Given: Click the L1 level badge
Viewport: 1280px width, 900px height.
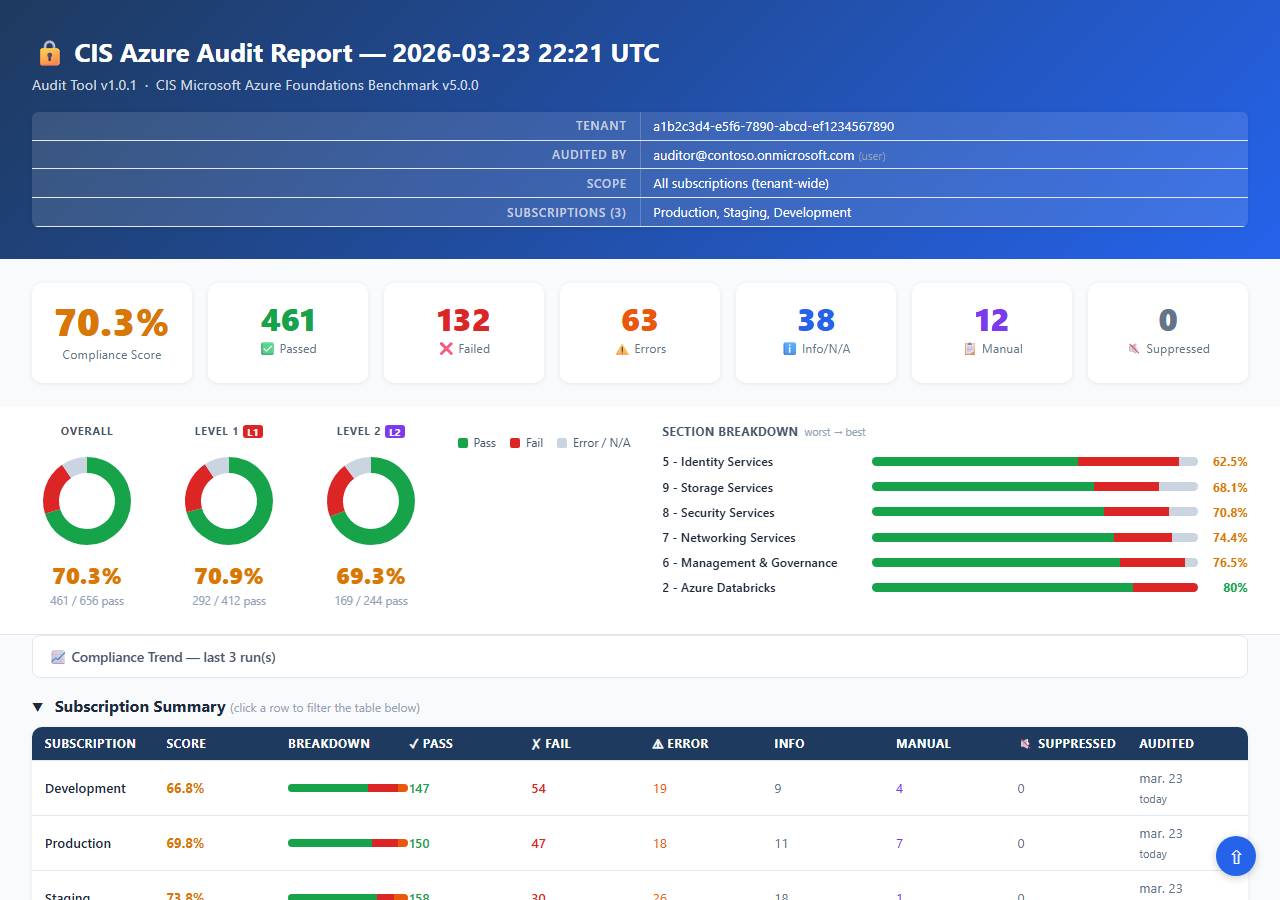Looking at the screenshot, I should [253, 432].
